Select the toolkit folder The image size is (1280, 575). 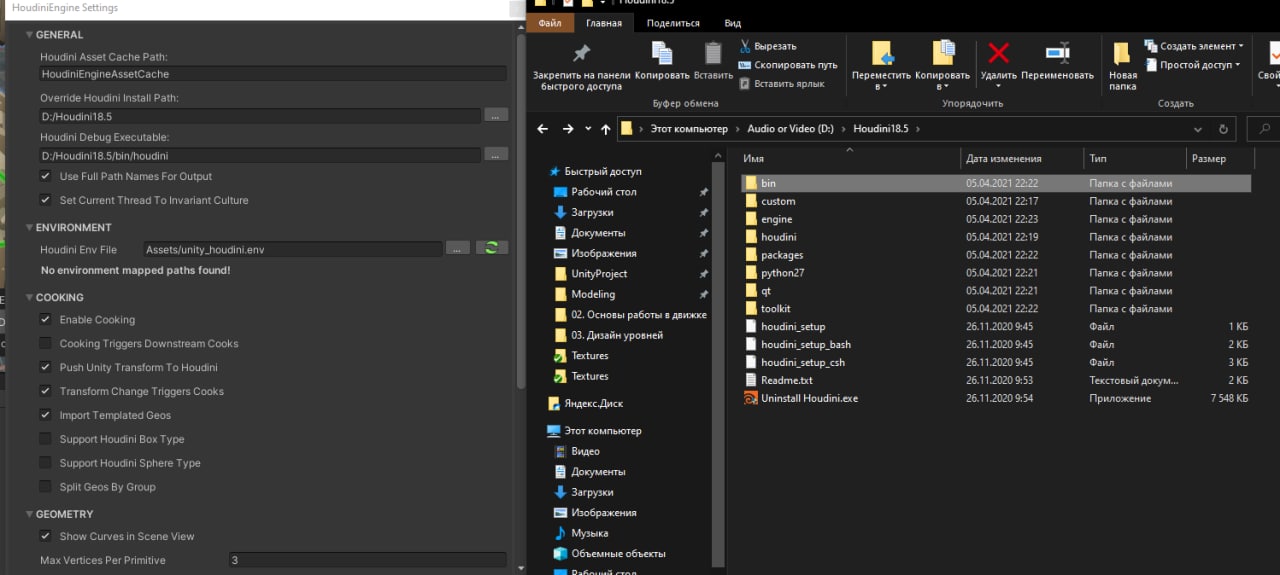click(x=775, y=309)
